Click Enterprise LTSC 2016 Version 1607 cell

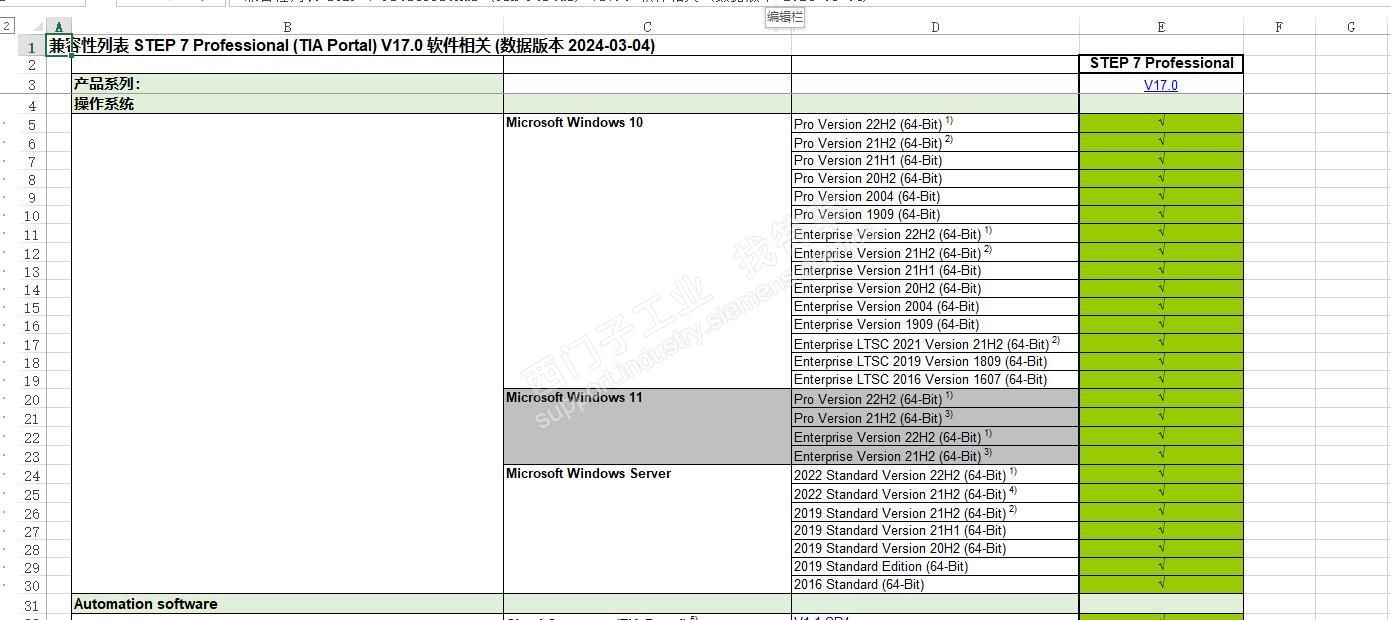pyautogui.click(x=935, y=380)
